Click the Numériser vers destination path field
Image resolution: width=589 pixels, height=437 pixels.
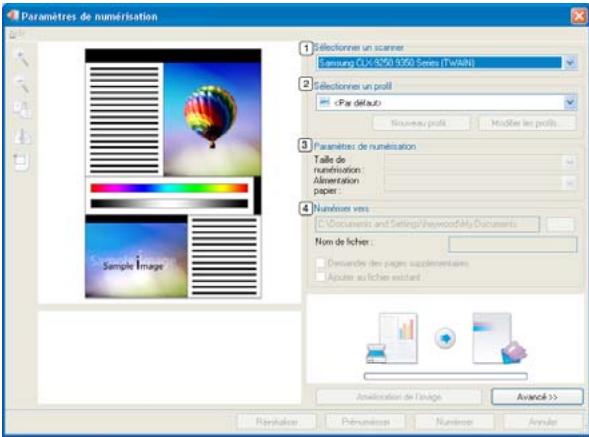click(427, 224)
